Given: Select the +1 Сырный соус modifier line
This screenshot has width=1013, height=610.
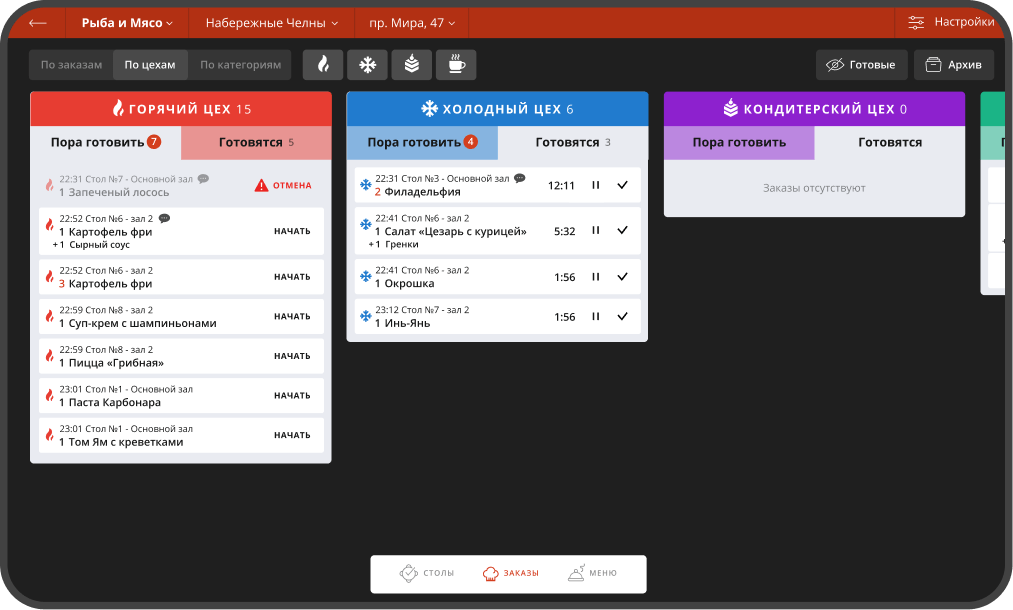Looking at the screenshot, I should tap(91, 245).
